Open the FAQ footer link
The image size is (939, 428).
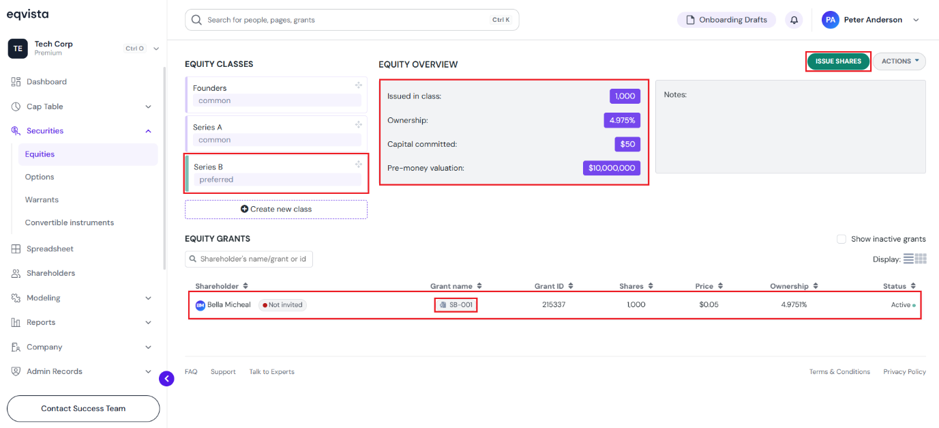coord(191,372)
